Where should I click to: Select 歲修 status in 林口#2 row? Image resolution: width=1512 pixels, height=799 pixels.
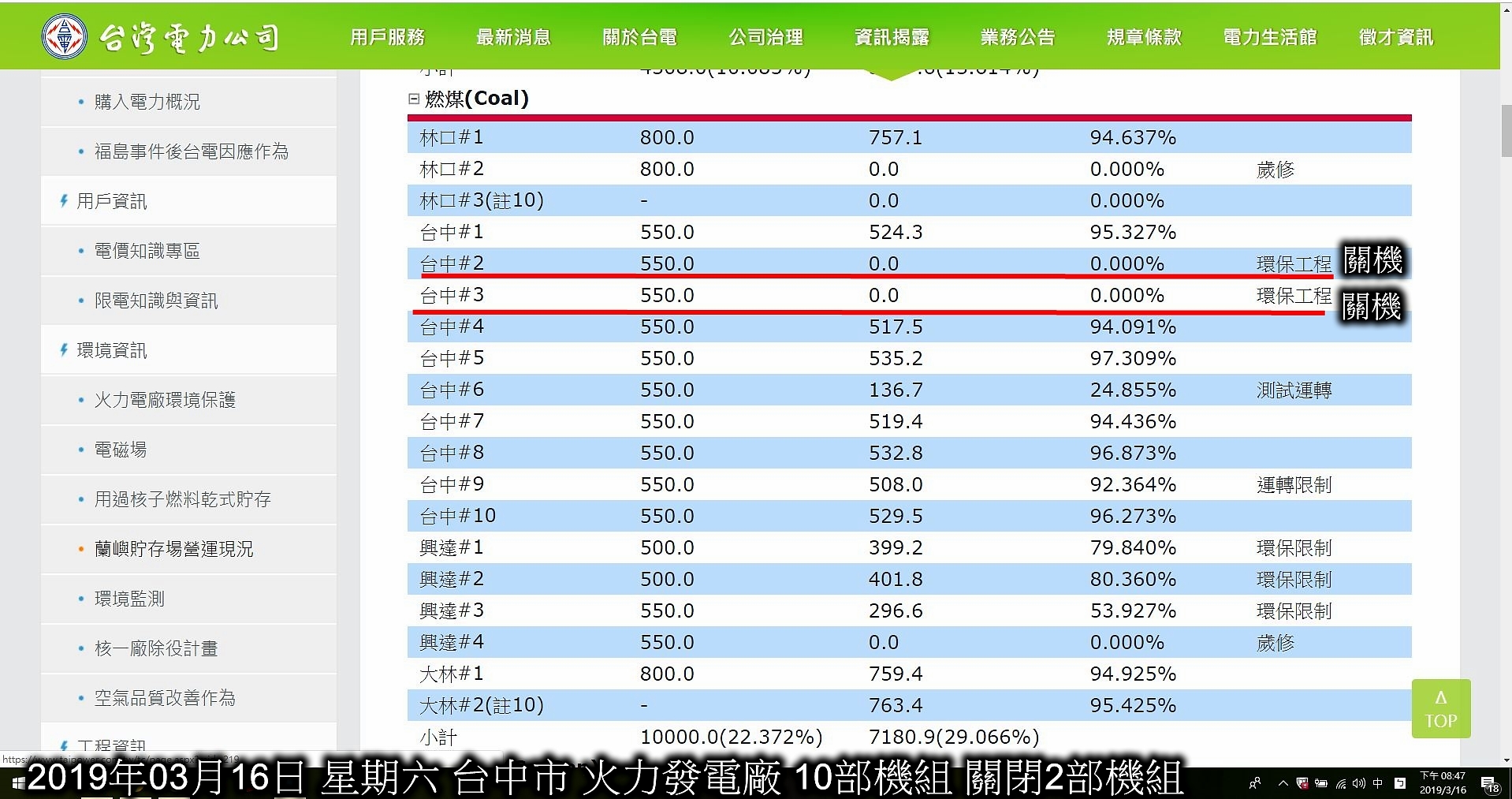(1276, 169)
